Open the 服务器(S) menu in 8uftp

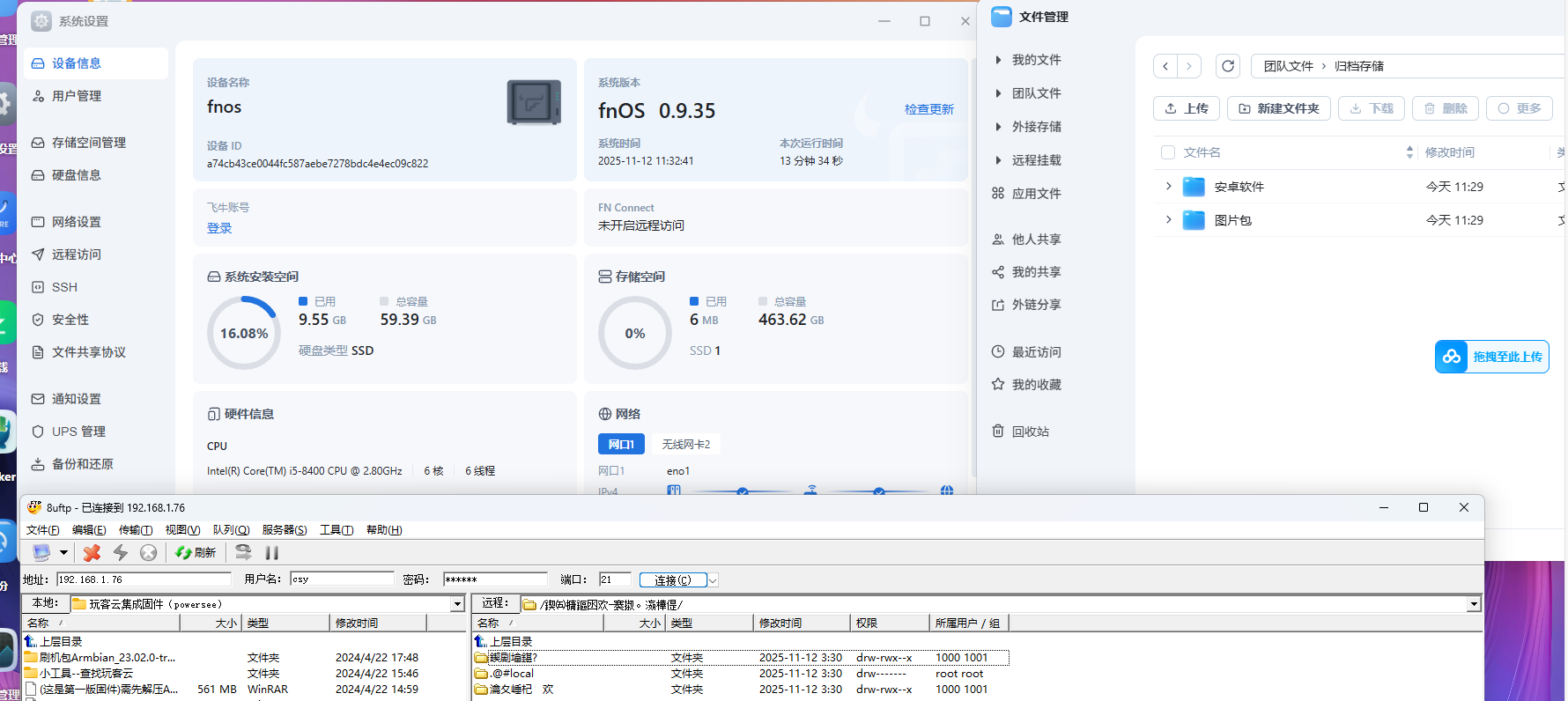coord(285,529)
